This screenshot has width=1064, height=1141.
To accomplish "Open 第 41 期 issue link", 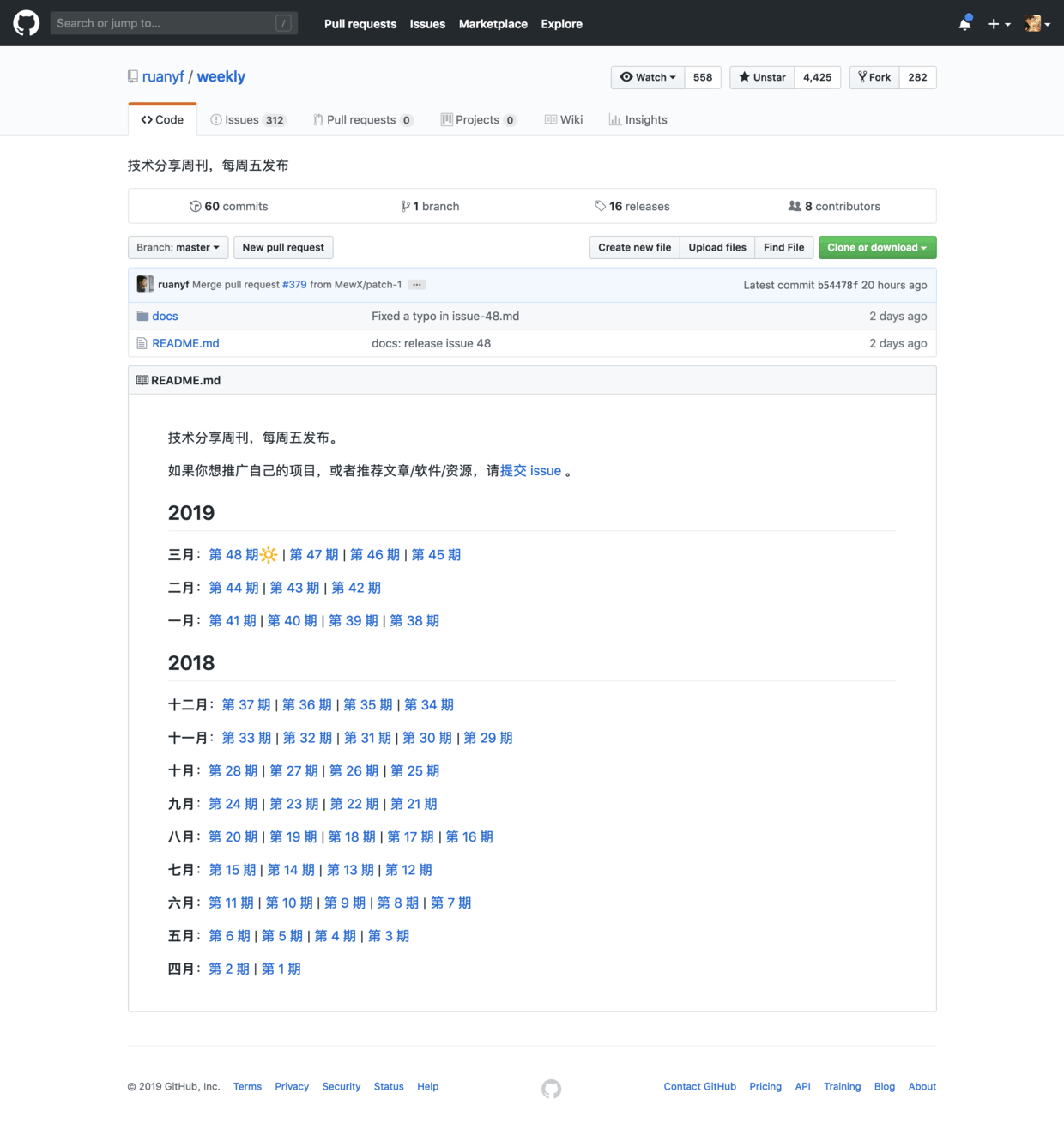I will (x=233, y=620).
